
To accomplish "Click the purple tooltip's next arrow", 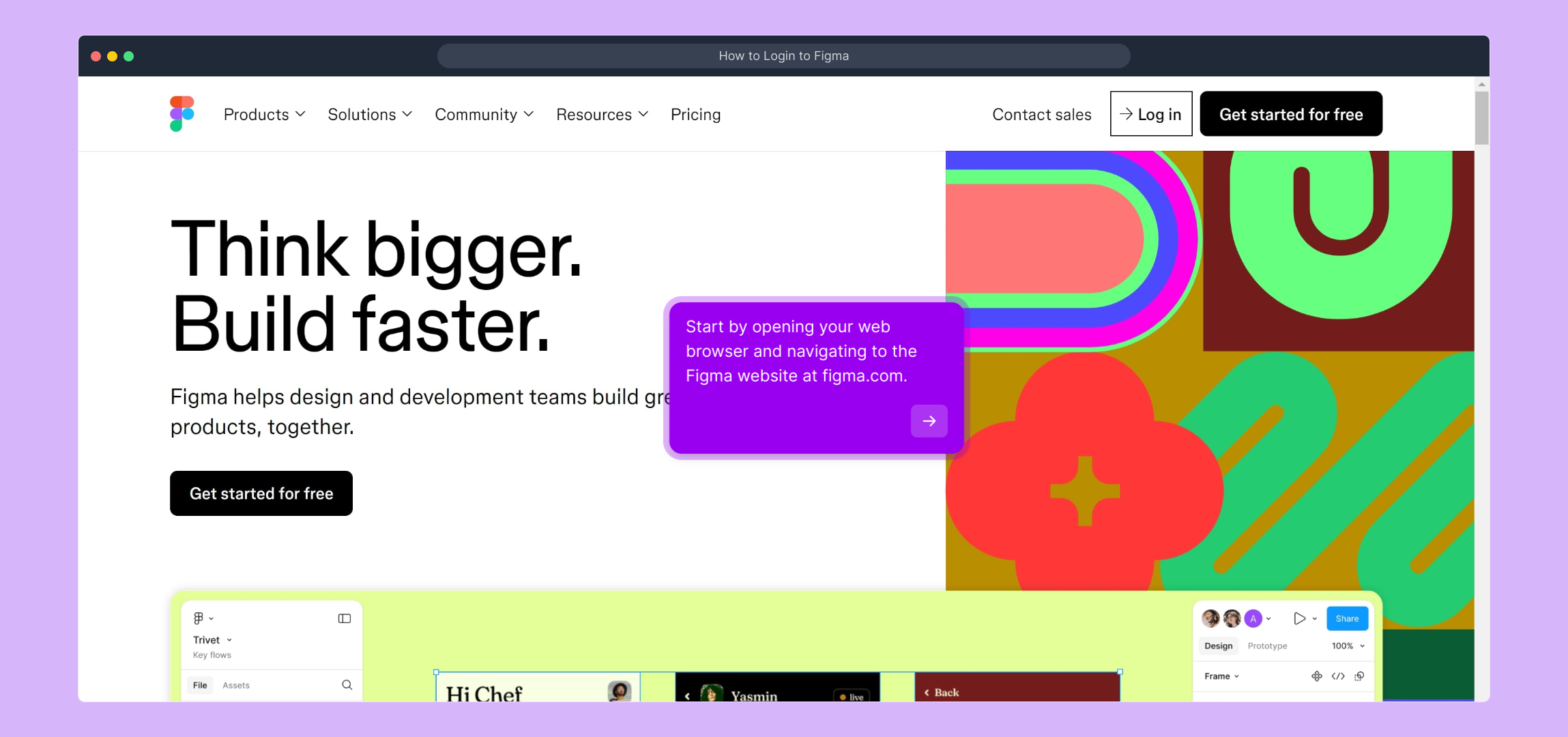I will (x=929, y=421).
